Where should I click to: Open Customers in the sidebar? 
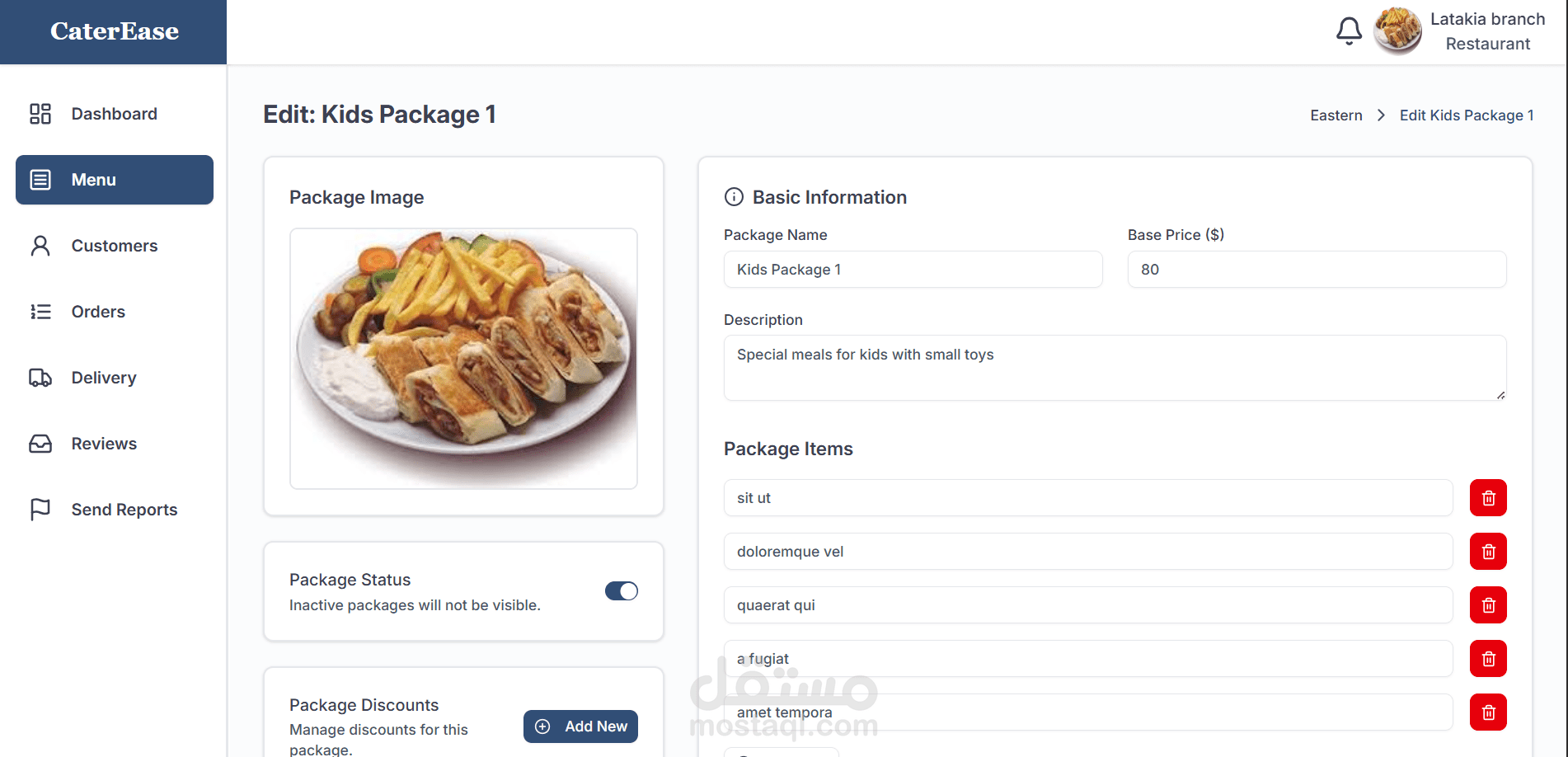pyautogui.click(x=114, y=246)
